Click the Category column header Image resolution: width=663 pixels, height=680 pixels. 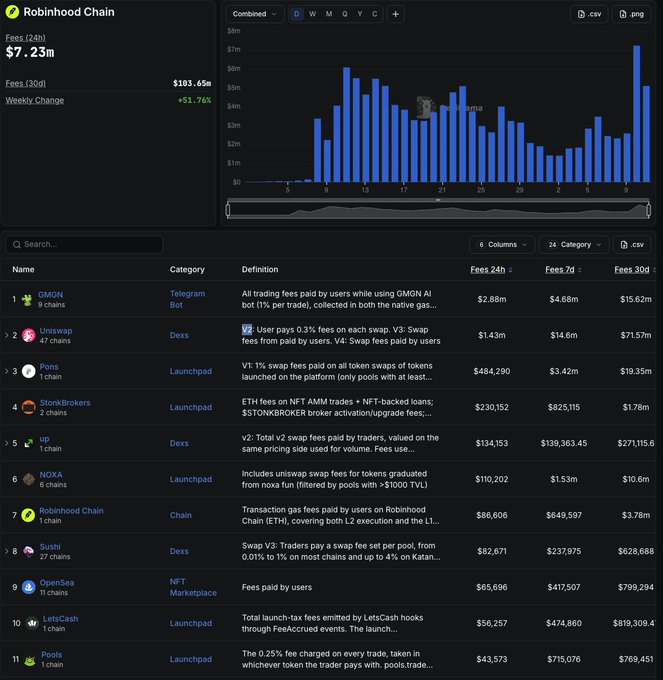pos(187,269)
